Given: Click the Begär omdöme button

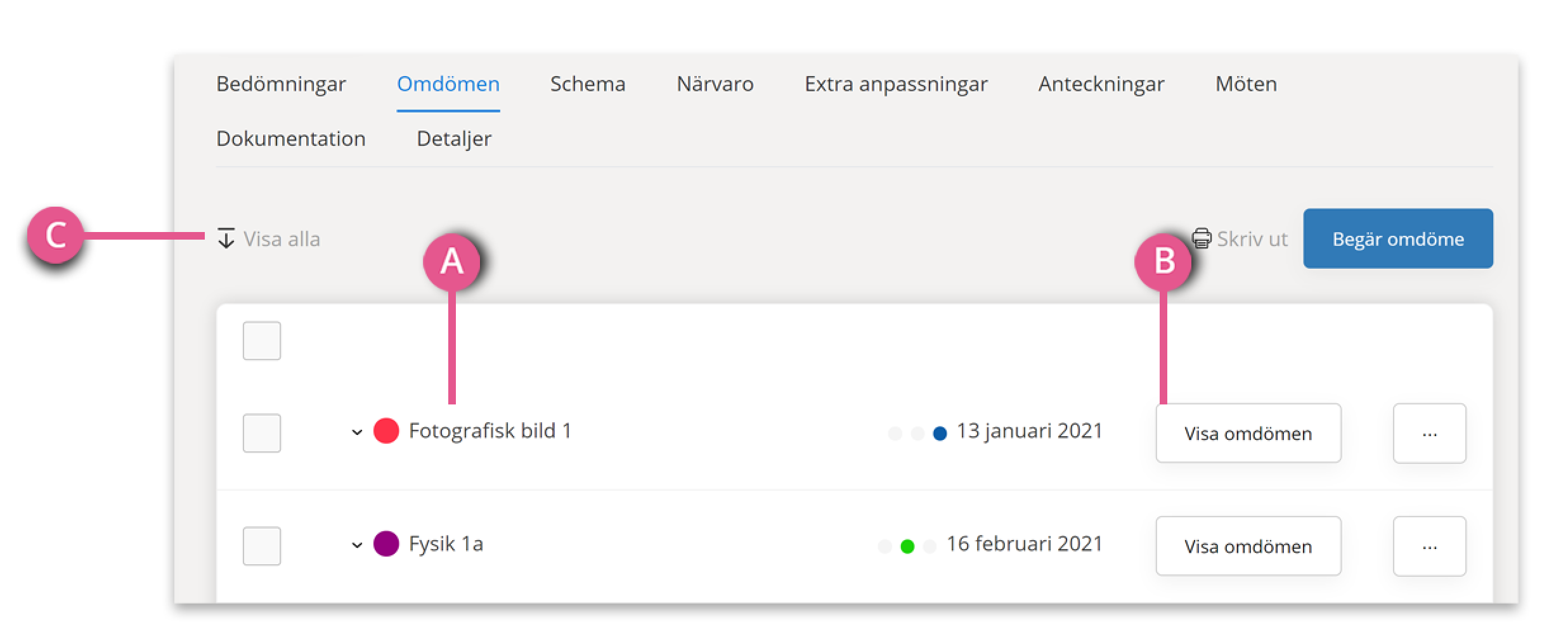Looking at the screenshot, I should 1398,238.
